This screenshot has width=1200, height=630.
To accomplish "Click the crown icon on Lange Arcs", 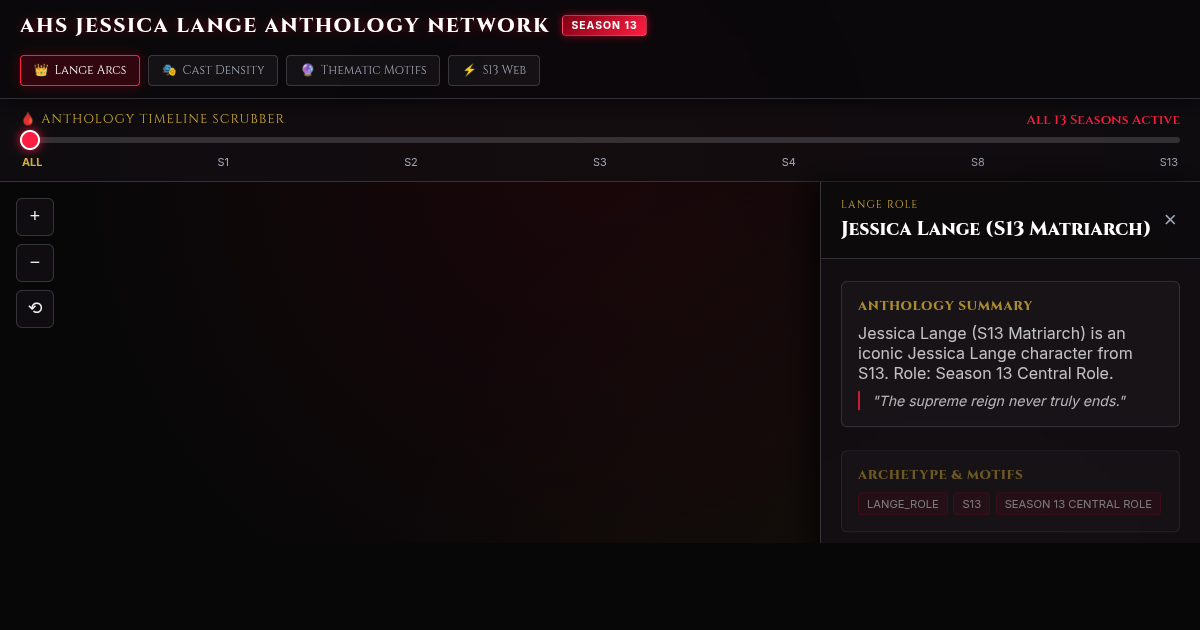I will [x=41, y=70].
